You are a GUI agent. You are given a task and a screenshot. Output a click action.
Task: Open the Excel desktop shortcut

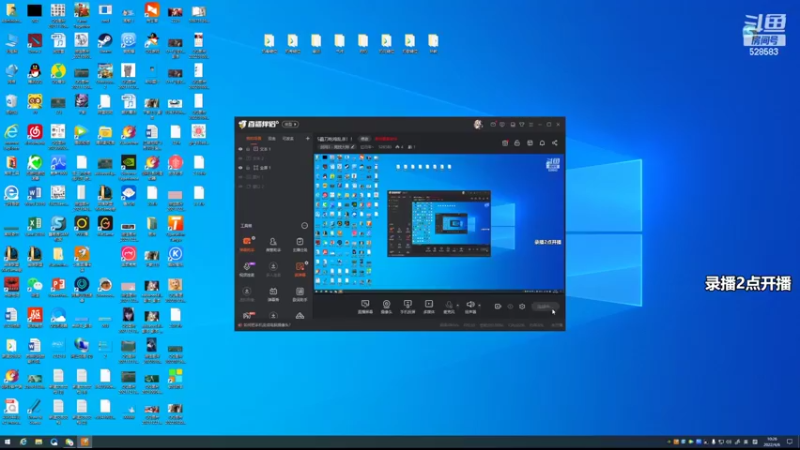tap(35, 226)
